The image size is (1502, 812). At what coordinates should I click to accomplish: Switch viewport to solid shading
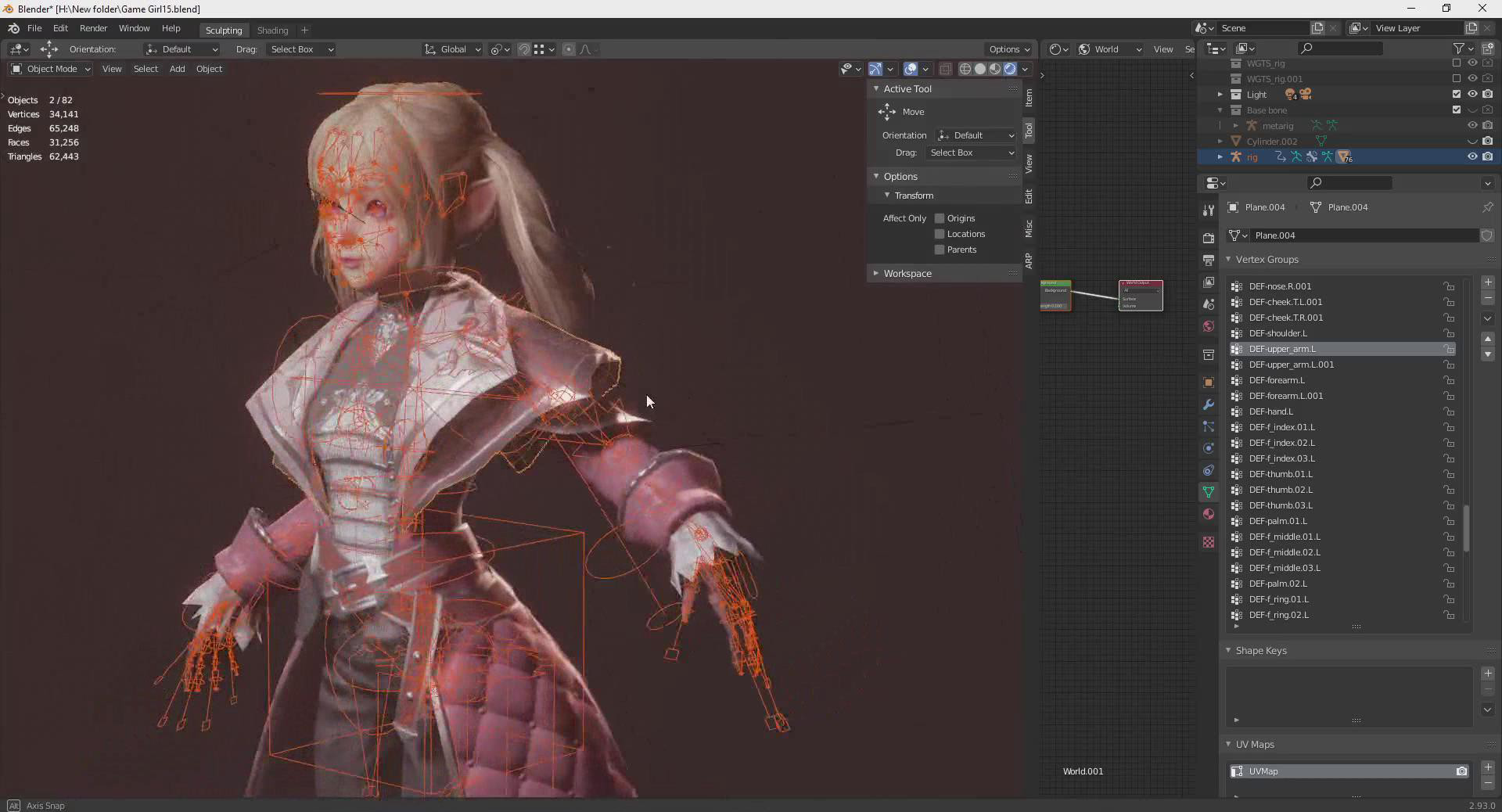tap(980, 69)
